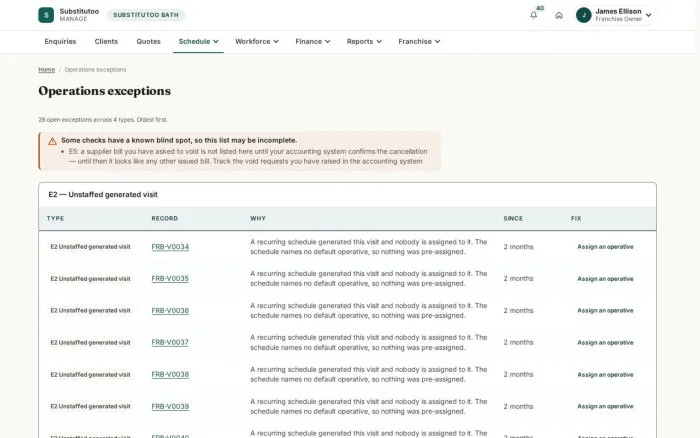
Task: Open record FRB-V0039
Action: click(170, 406)
